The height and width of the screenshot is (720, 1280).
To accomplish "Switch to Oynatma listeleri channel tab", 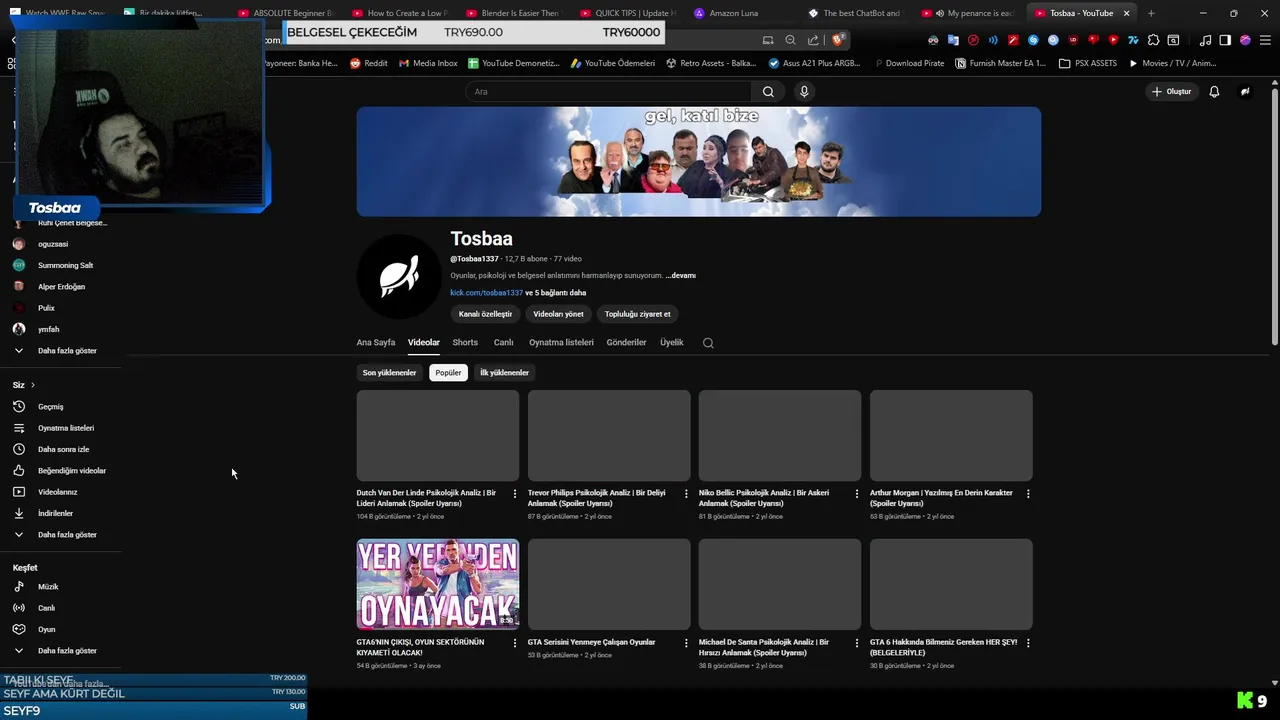I will point(561,342).
